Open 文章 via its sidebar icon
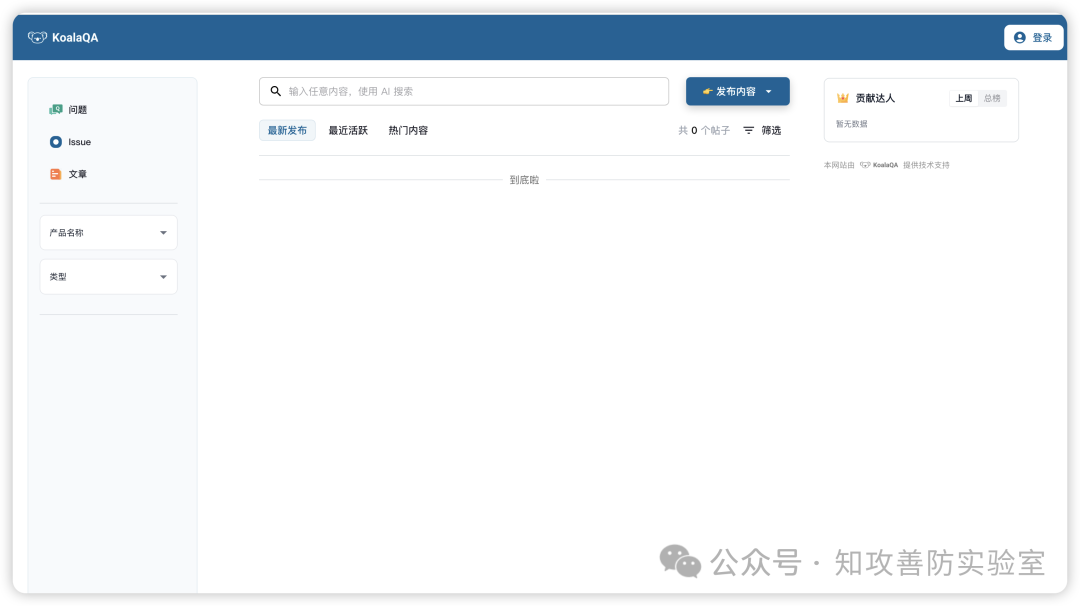Screen dimensions: 1080x606 tap(56, 173)
